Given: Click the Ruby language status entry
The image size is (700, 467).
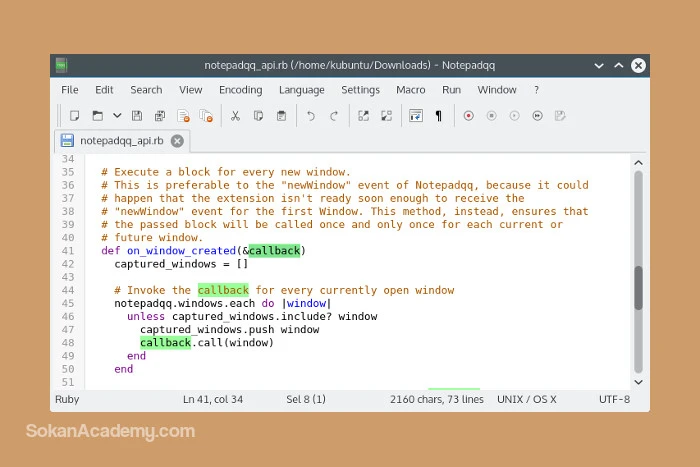Looking at the screenshot, I should 67,399.
